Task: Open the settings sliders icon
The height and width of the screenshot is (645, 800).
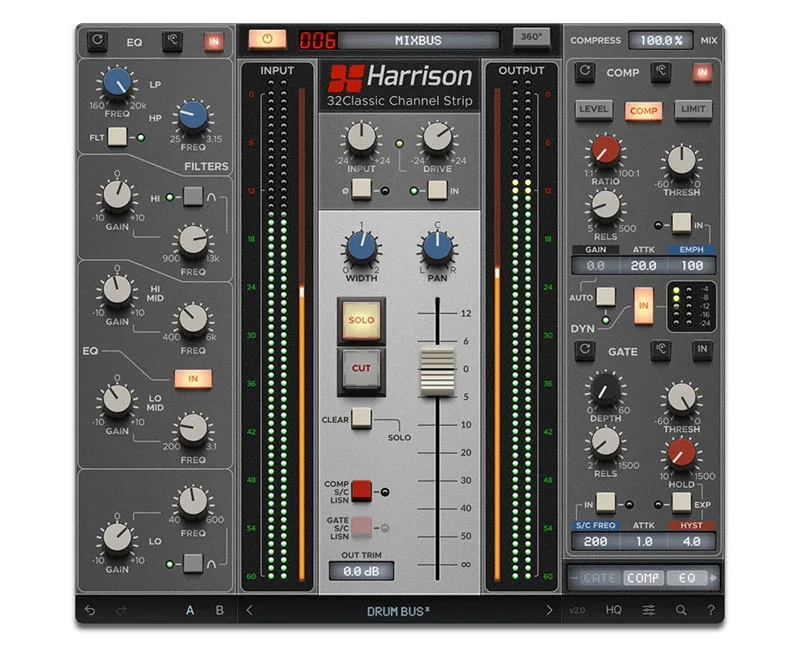Action: (x=648, y=610)
